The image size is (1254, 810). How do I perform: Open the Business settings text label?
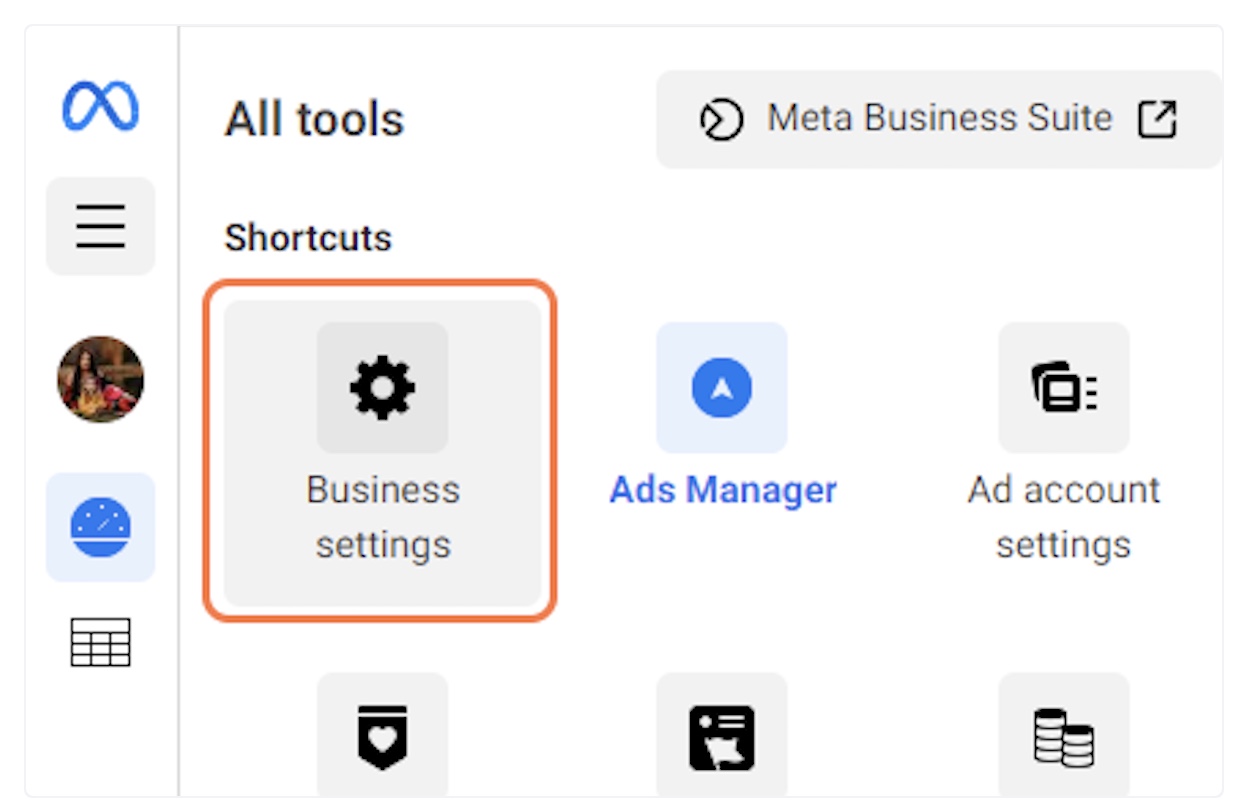tap(383, 517)
